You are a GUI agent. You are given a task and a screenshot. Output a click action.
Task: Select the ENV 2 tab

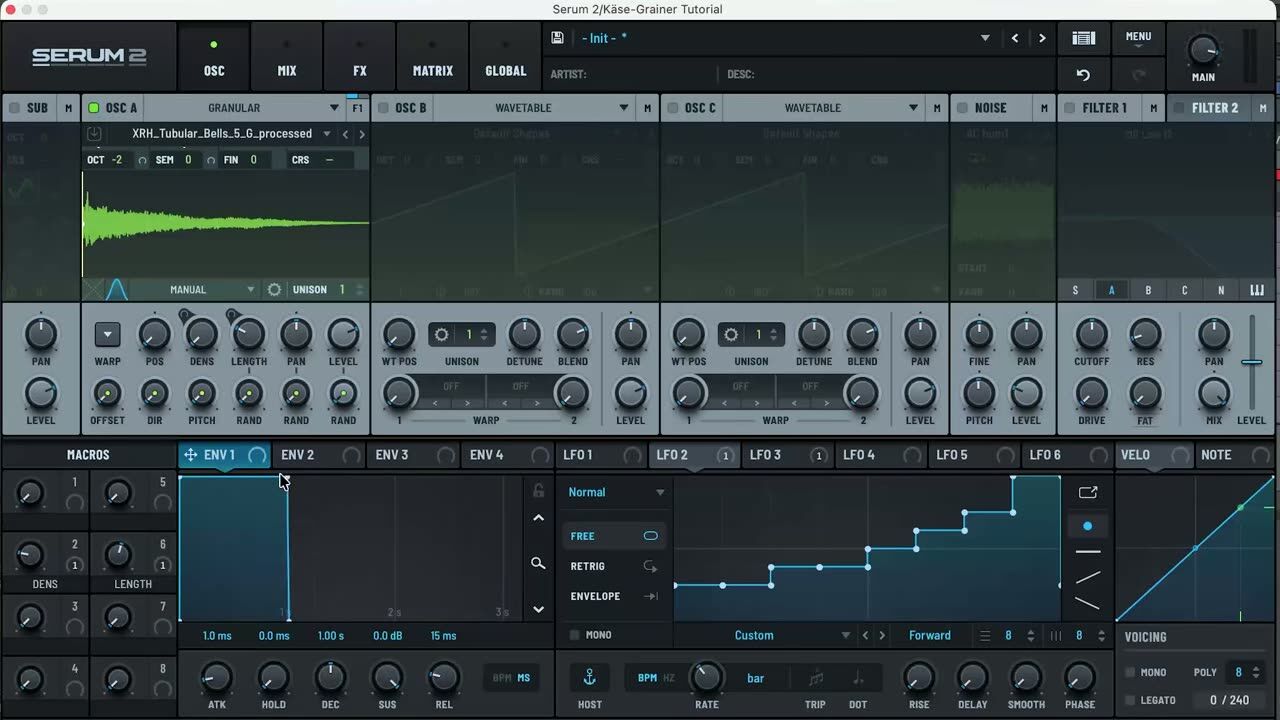[x=318, y=455]
